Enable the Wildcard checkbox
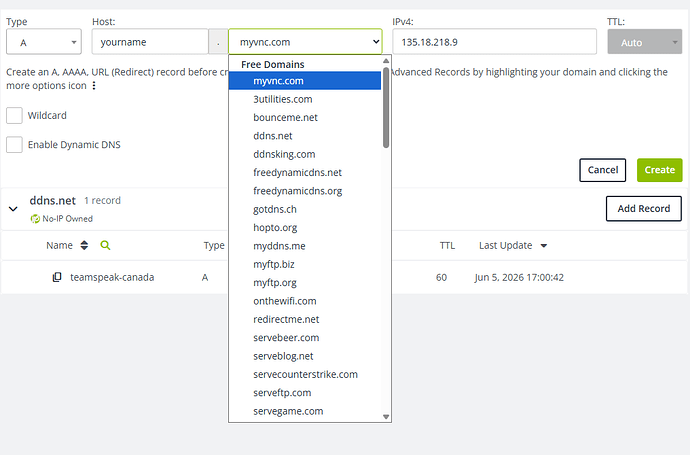Viewport: 690px width, 455px height. [x=14, y=115]
